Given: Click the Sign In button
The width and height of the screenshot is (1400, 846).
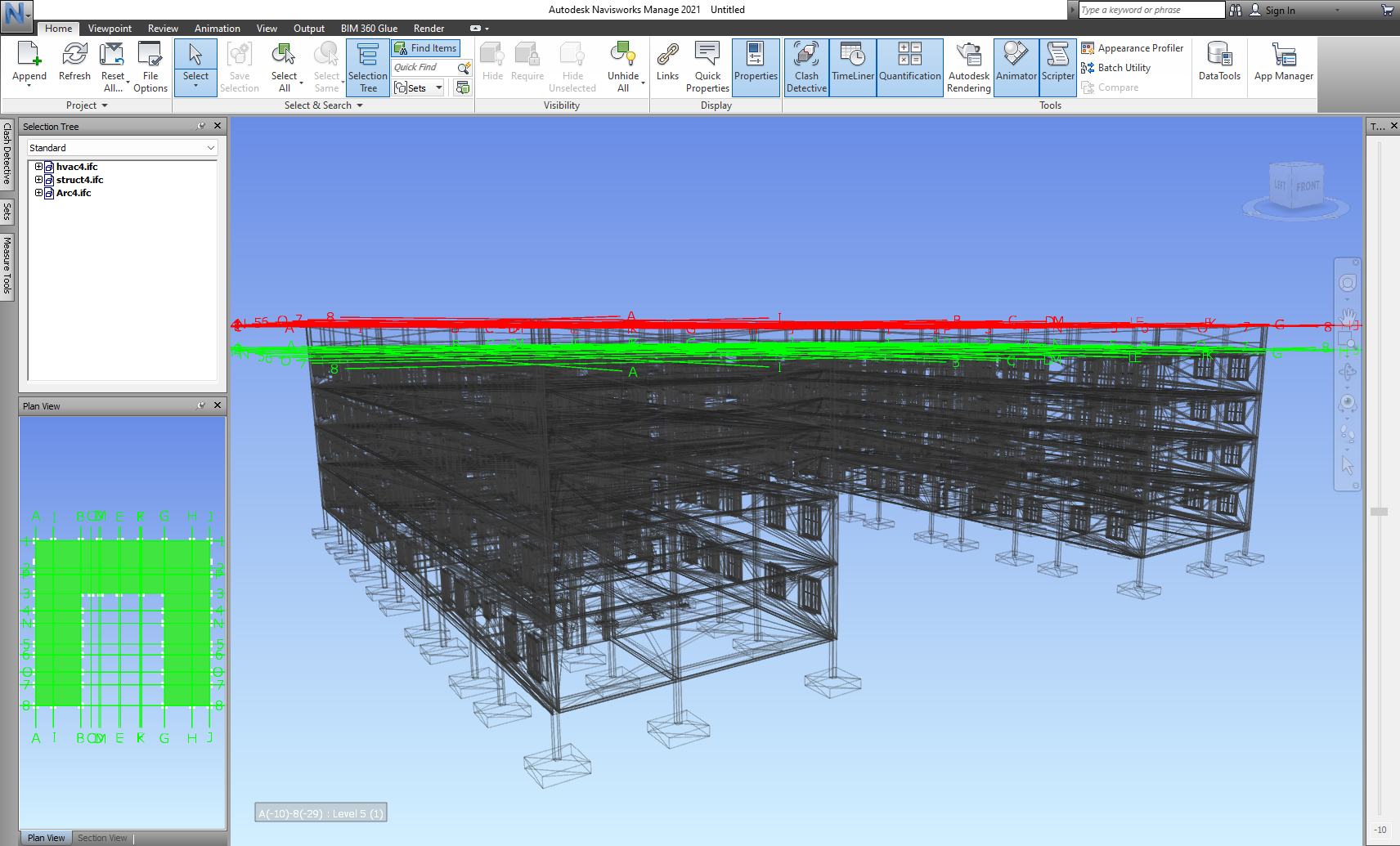Looking at the screenshot, I should pos(1279,11).
